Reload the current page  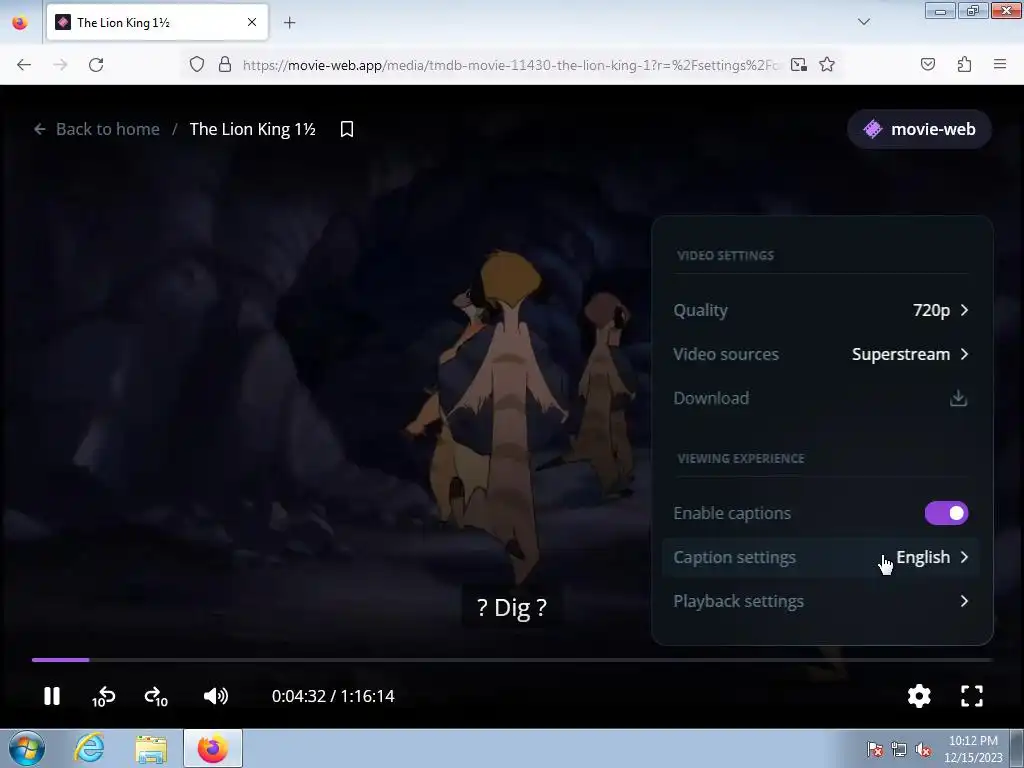coord(96,65)
